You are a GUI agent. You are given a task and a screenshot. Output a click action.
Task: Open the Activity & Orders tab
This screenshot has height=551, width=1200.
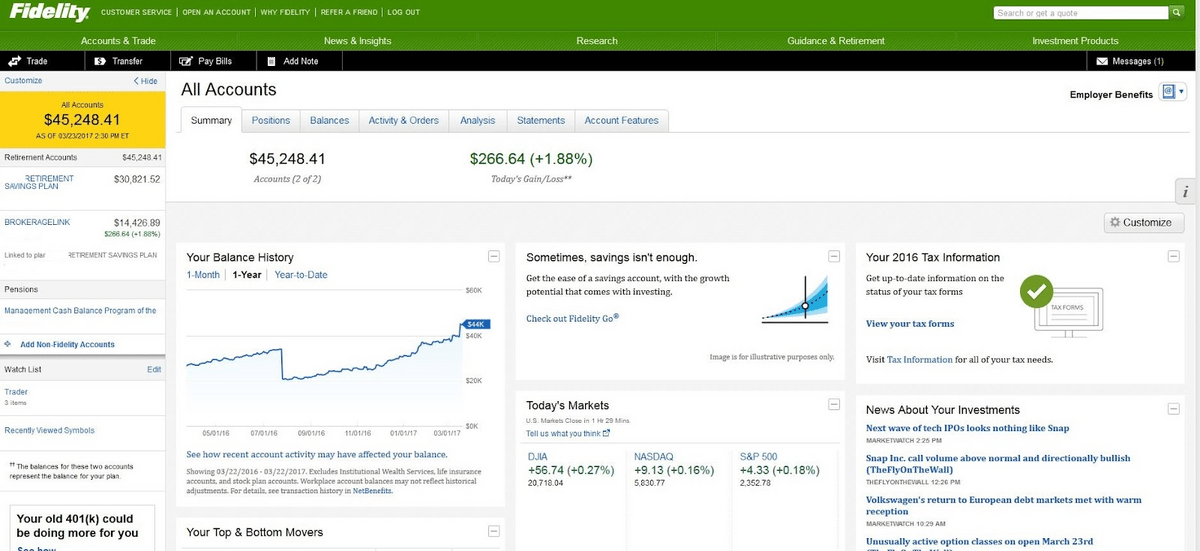[x=404, y=120]
